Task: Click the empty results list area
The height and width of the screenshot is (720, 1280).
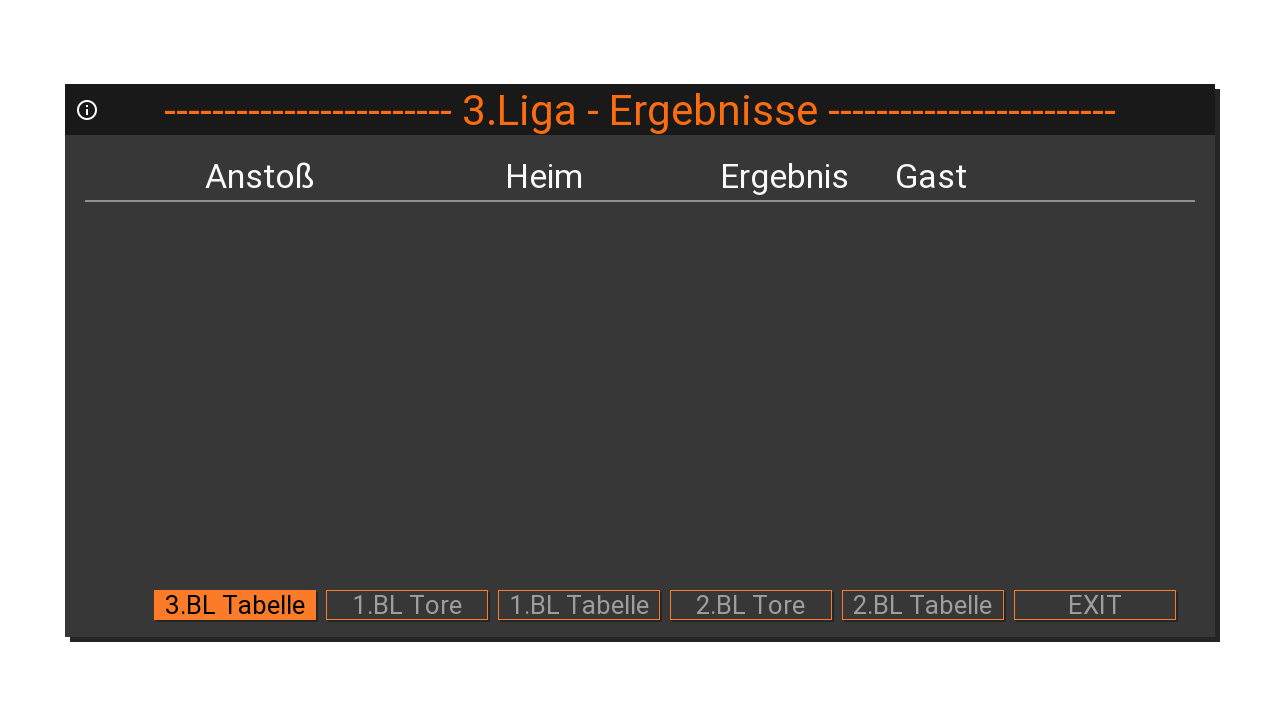Action: click(640, 390)
